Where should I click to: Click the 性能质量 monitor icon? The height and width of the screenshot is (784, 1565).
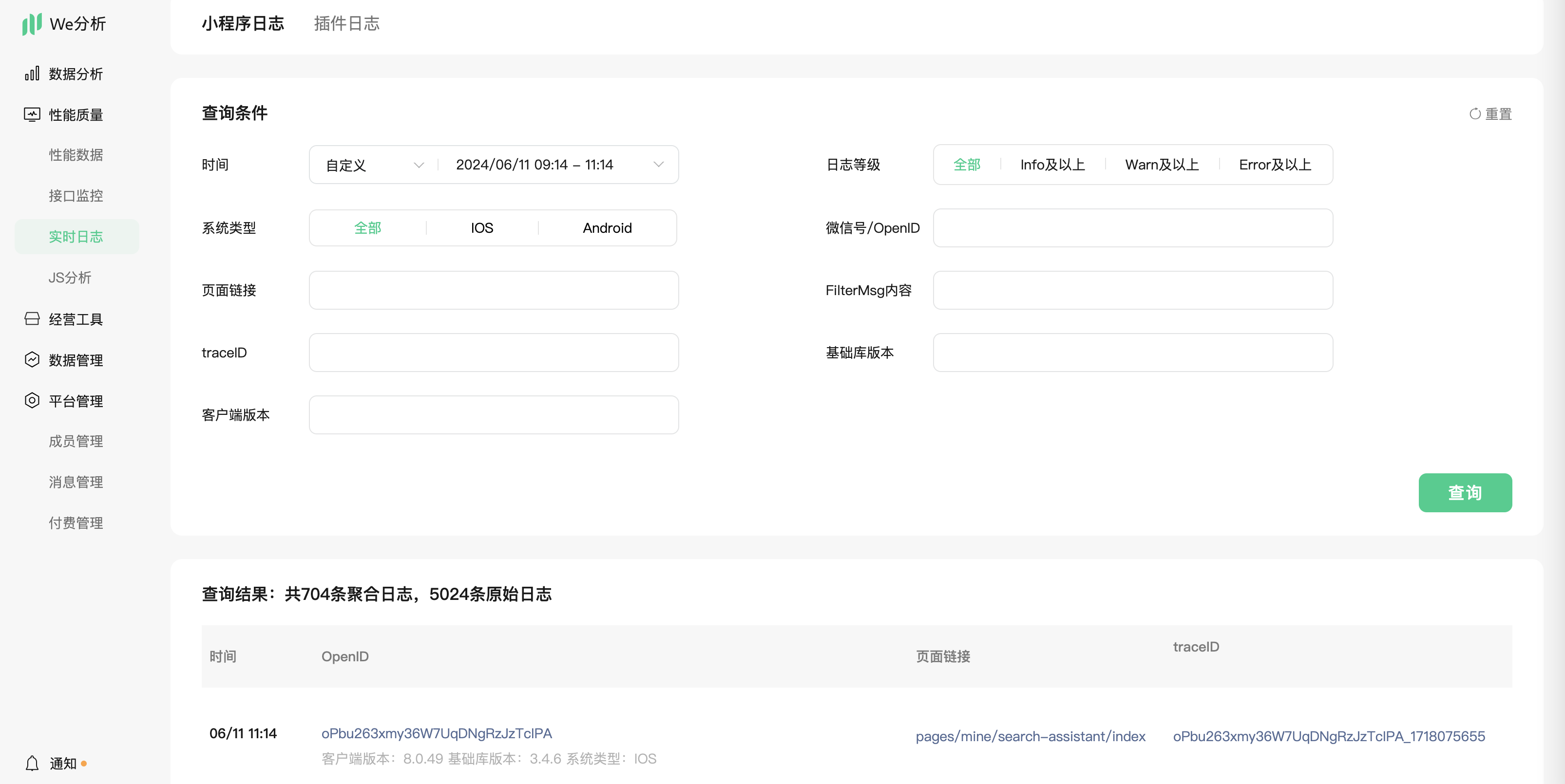click(x=32, y=114)
